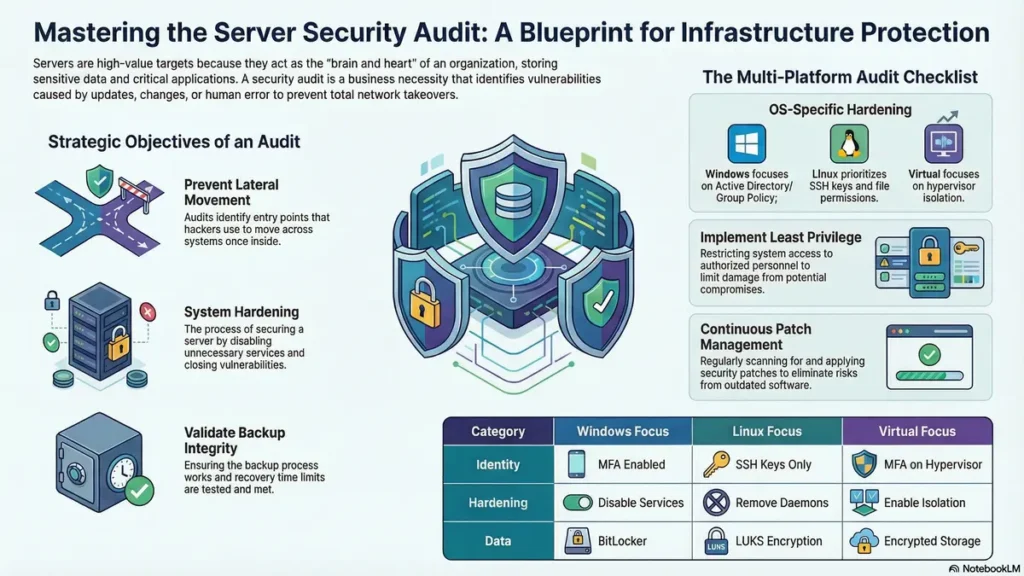This screenshot has height=576, width=1024.
Task: Click The Multi-Platform Audit Checklist heading
Action: click(x=840, y=77)
